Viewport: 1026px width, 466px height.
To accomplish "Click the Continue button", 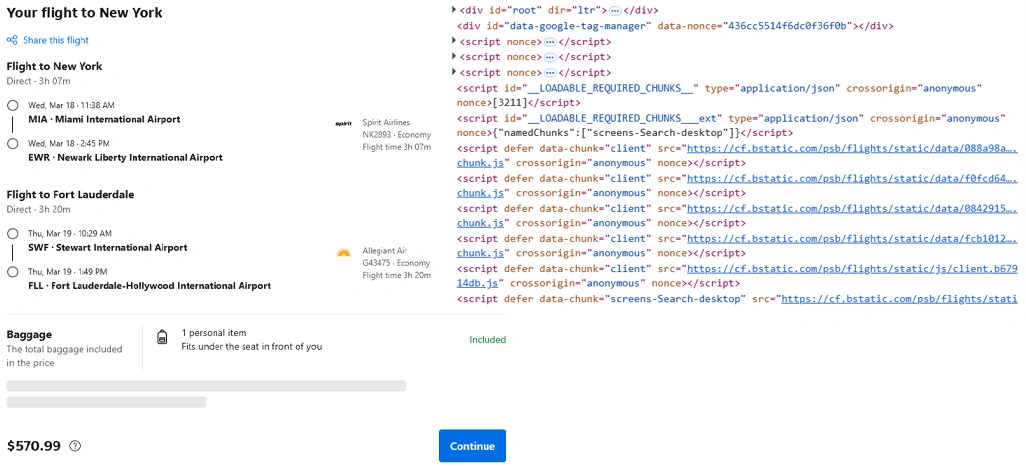I will click(x=472, y=446).
